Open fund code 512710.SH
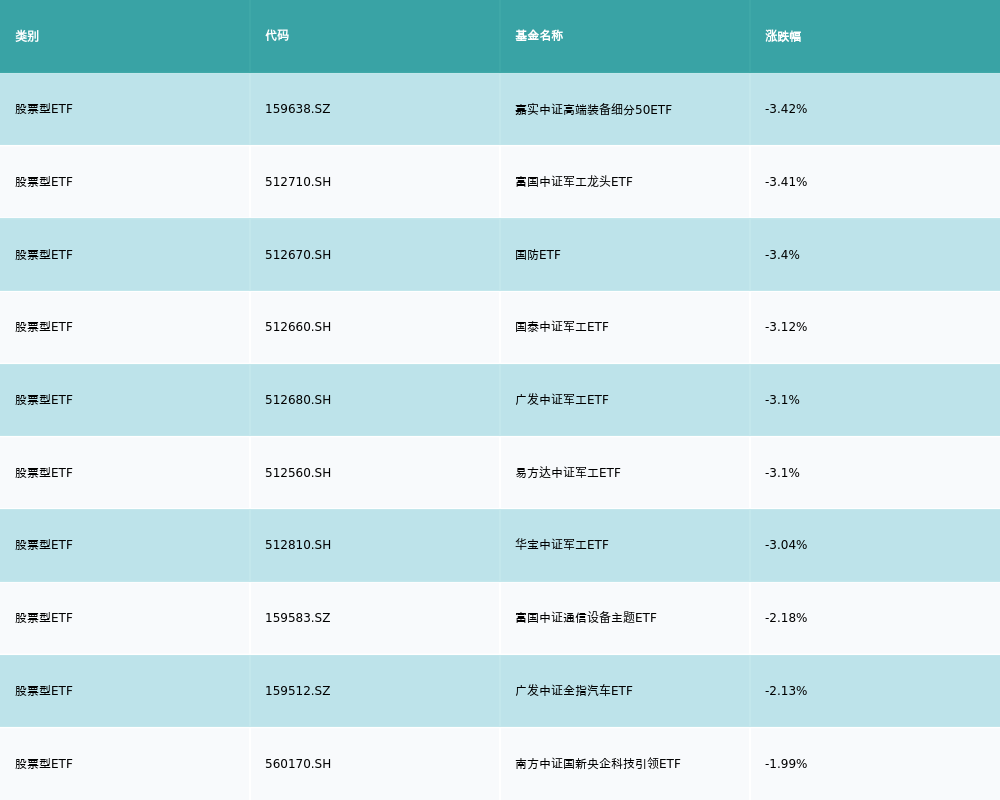 (x=297, y=182)
